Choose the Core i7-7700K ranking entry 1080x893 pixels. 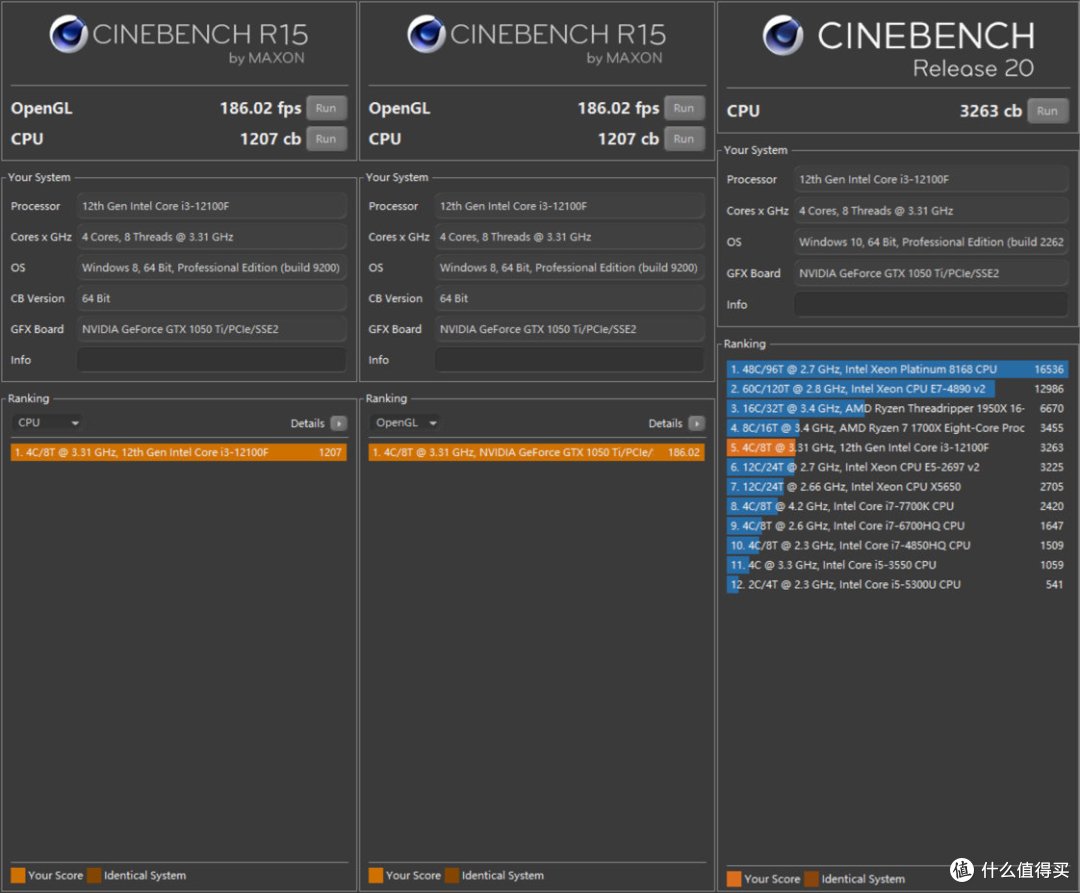click(897, 506)
